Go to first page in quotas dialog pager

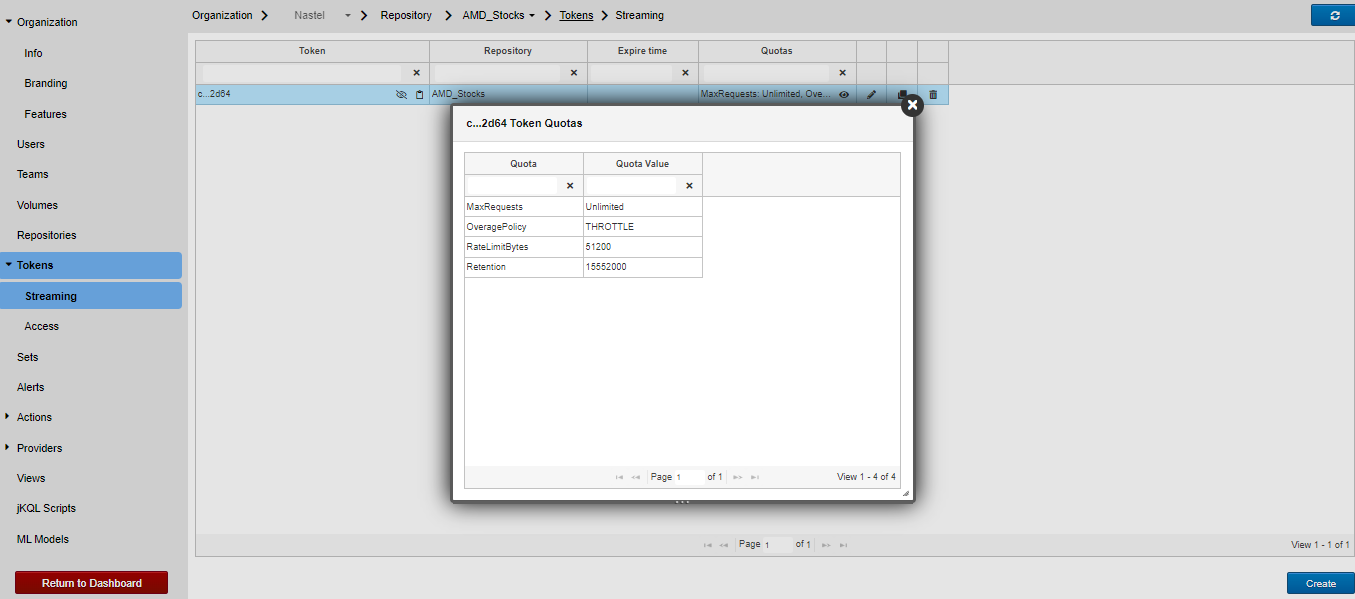(620, 478)
